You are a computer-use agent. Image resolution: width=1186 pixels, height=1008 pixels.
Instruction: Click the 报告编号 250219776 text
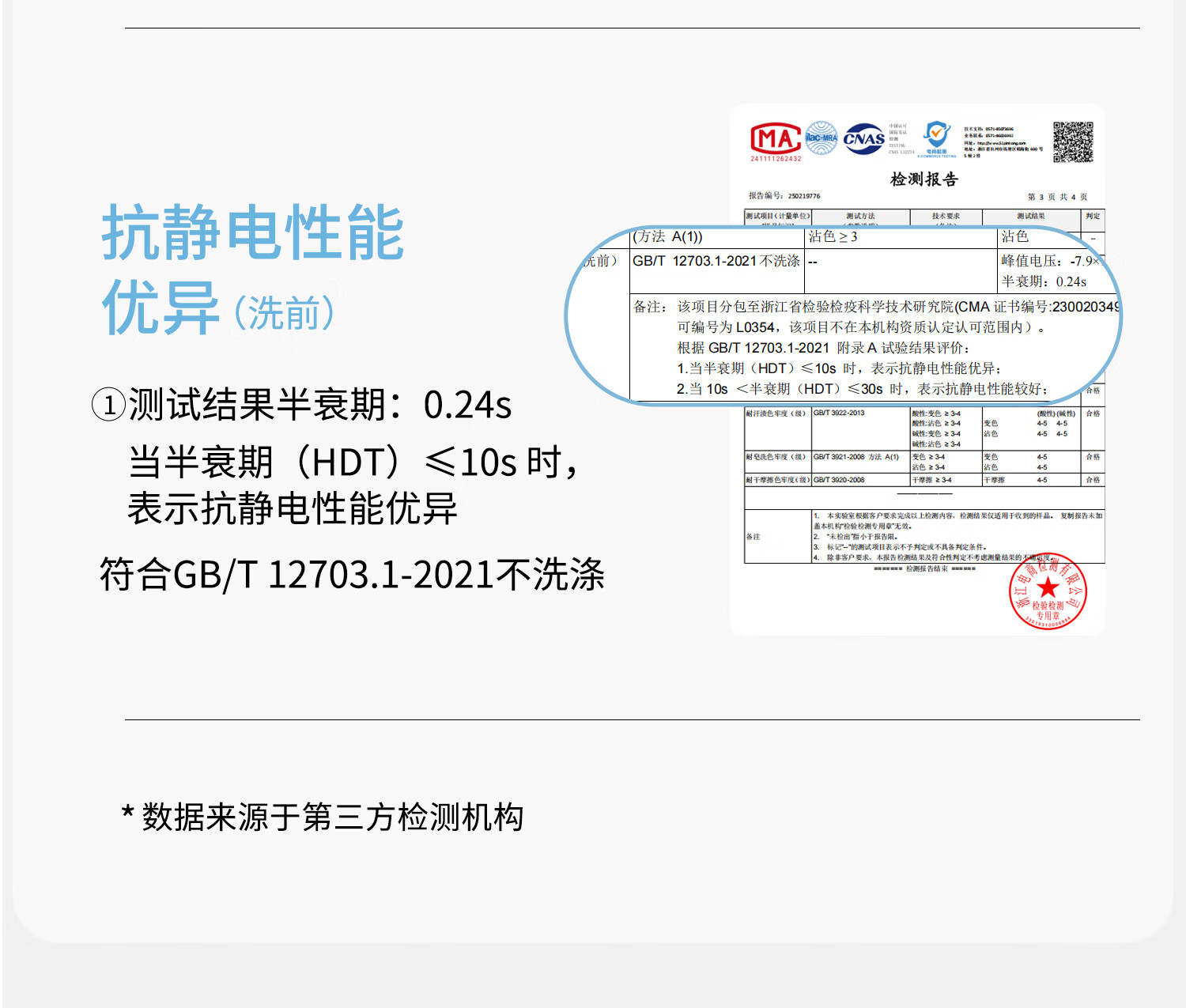tap(784, 196)
